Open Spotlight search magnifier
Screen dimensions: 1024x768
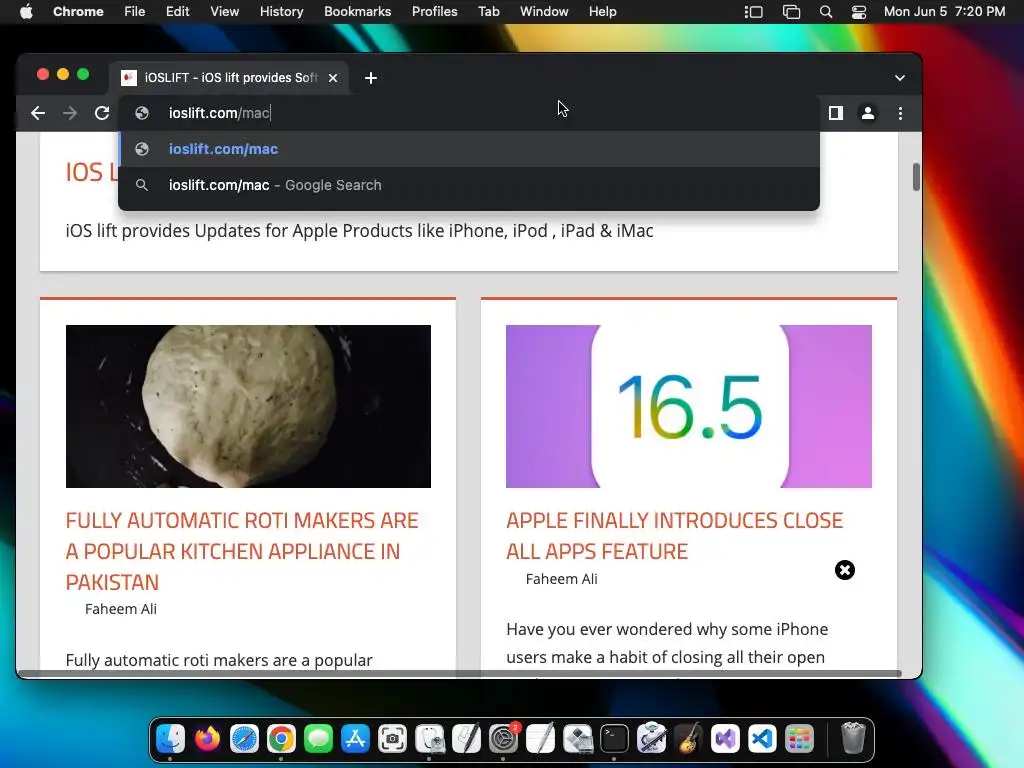pos(825,12)
